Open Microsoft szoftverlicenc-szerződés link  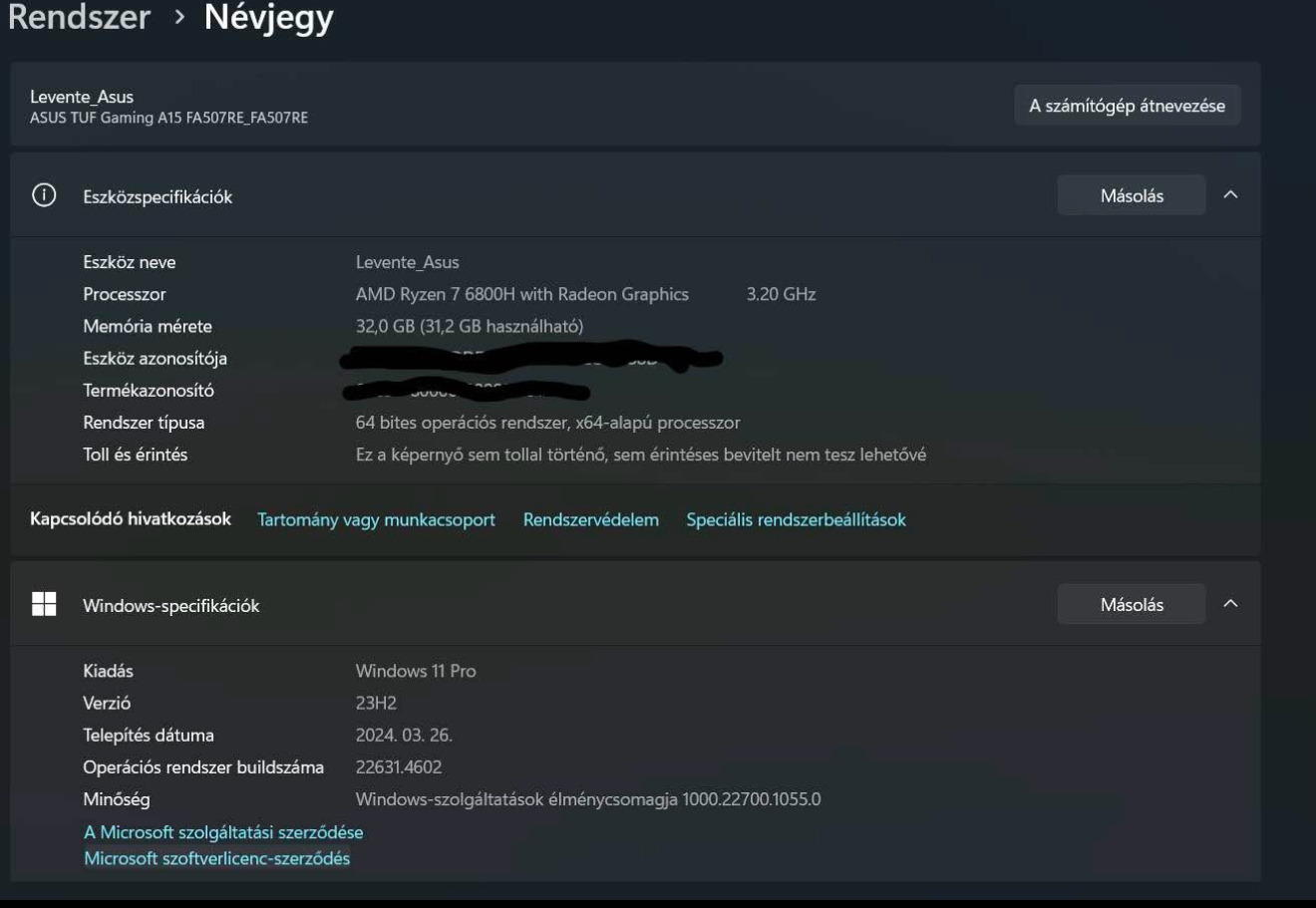(216, 858)
